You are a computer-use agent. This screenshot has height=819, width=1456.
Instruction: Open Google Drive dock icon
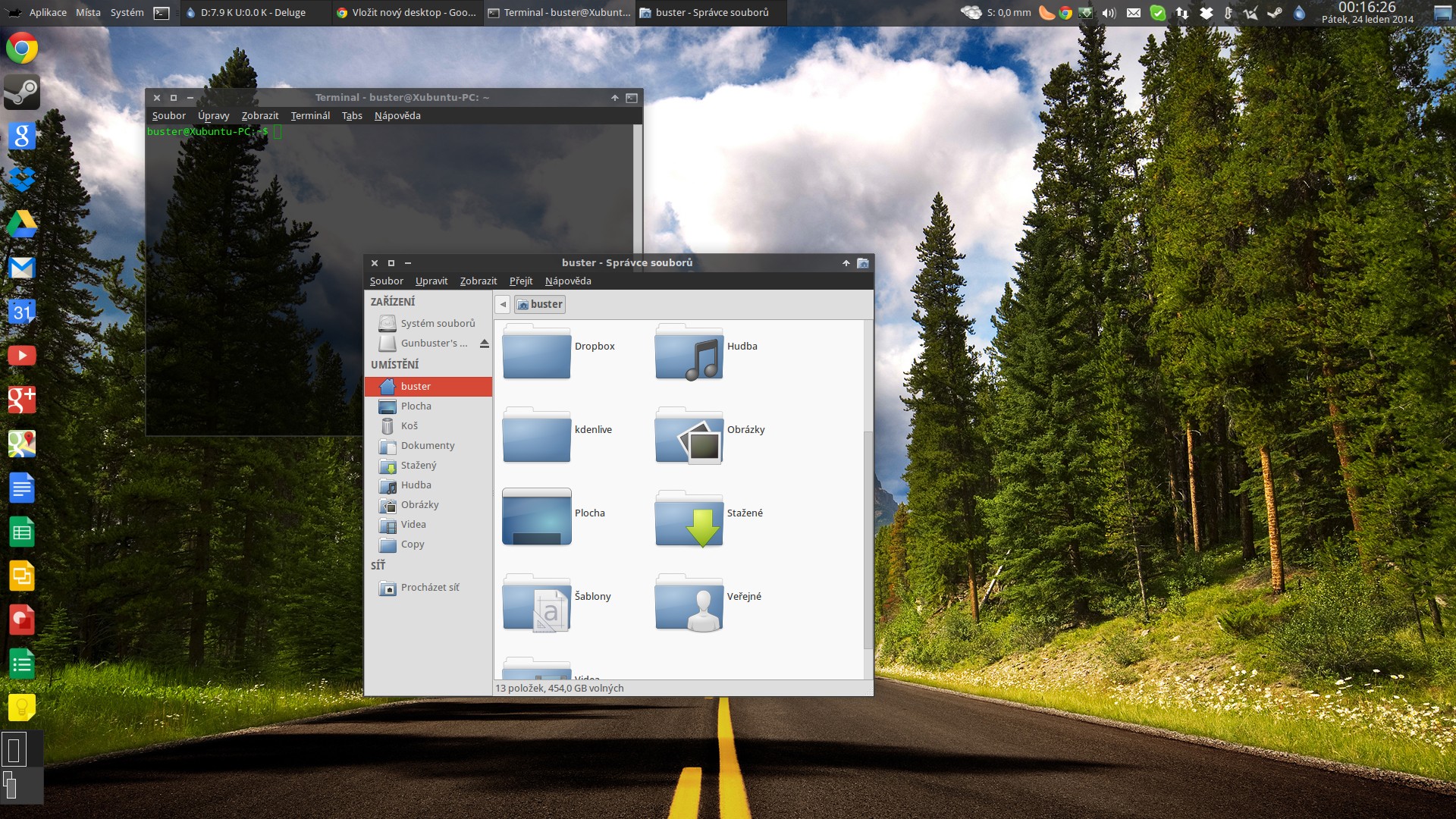[x=22, y=224]
